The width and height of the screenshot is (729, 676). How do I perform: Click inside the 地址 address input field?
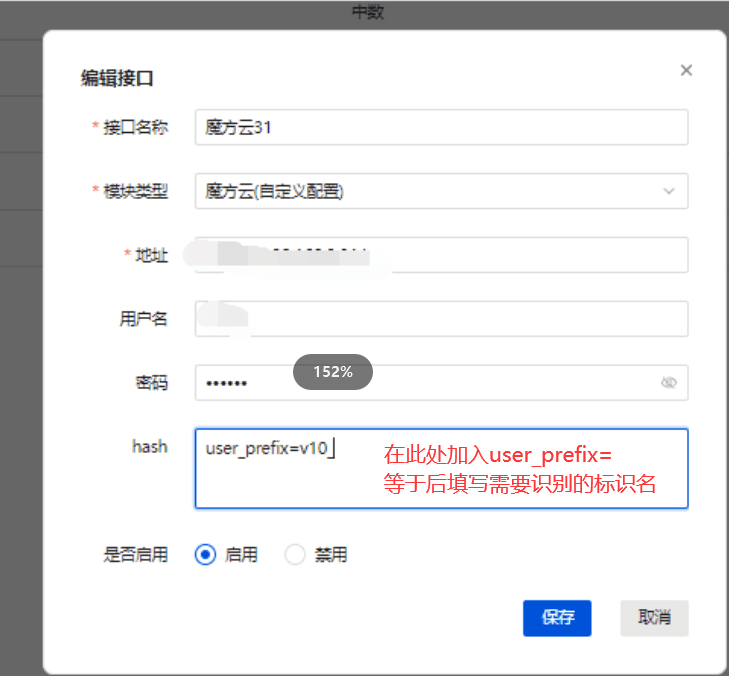[x=441, y=255]
